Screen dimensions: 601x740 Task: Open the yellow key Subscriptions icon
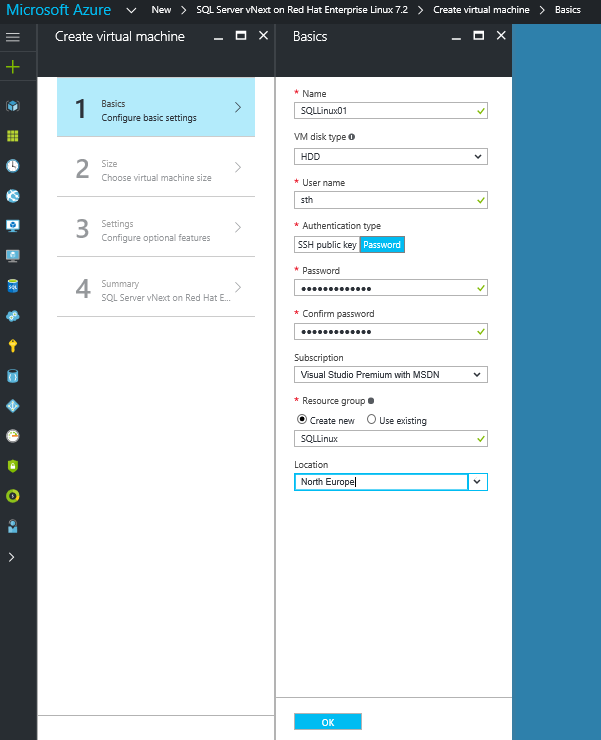13,346
